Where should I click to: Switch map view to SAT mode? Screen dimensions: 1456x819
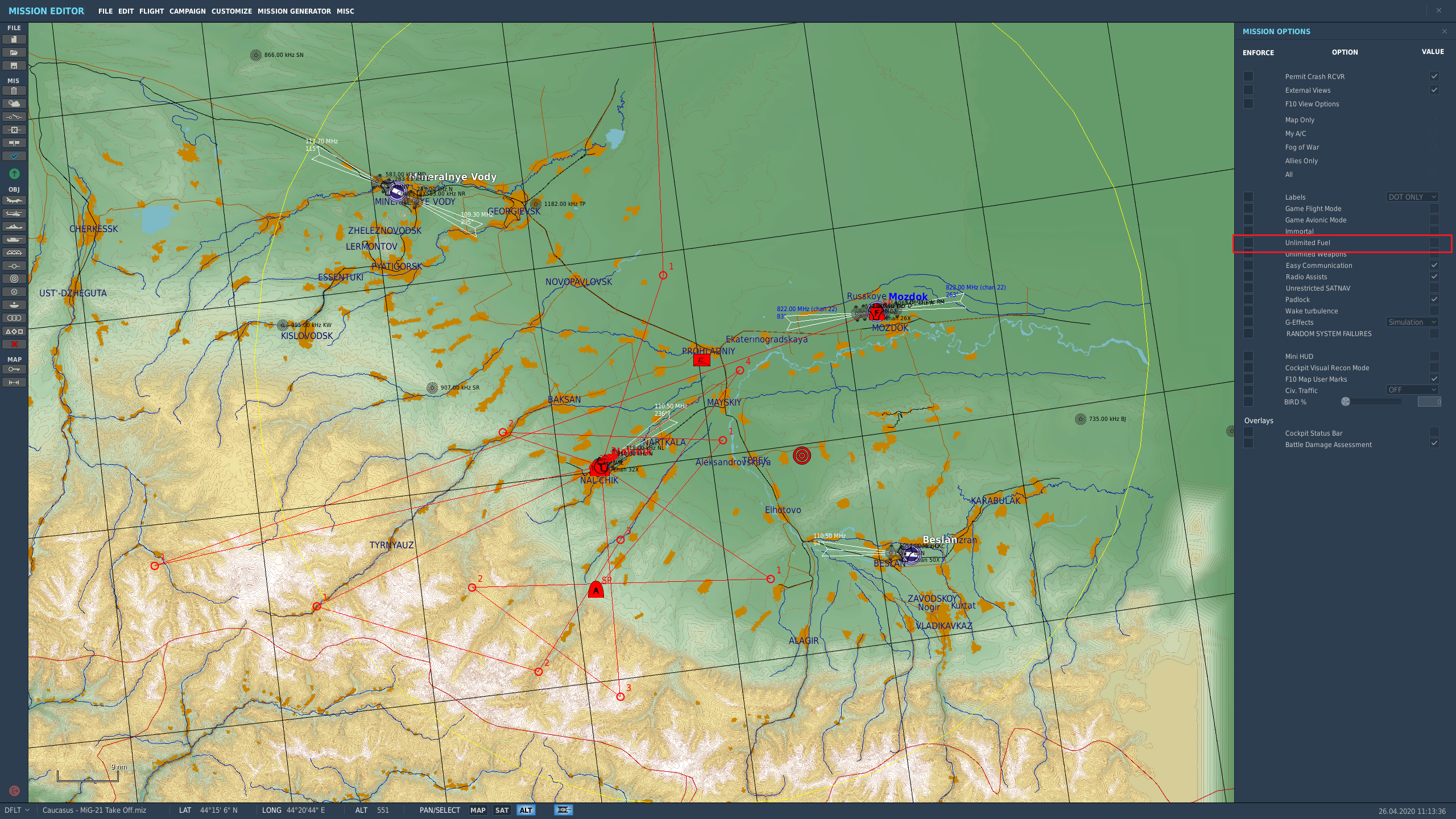pos(502,810)
